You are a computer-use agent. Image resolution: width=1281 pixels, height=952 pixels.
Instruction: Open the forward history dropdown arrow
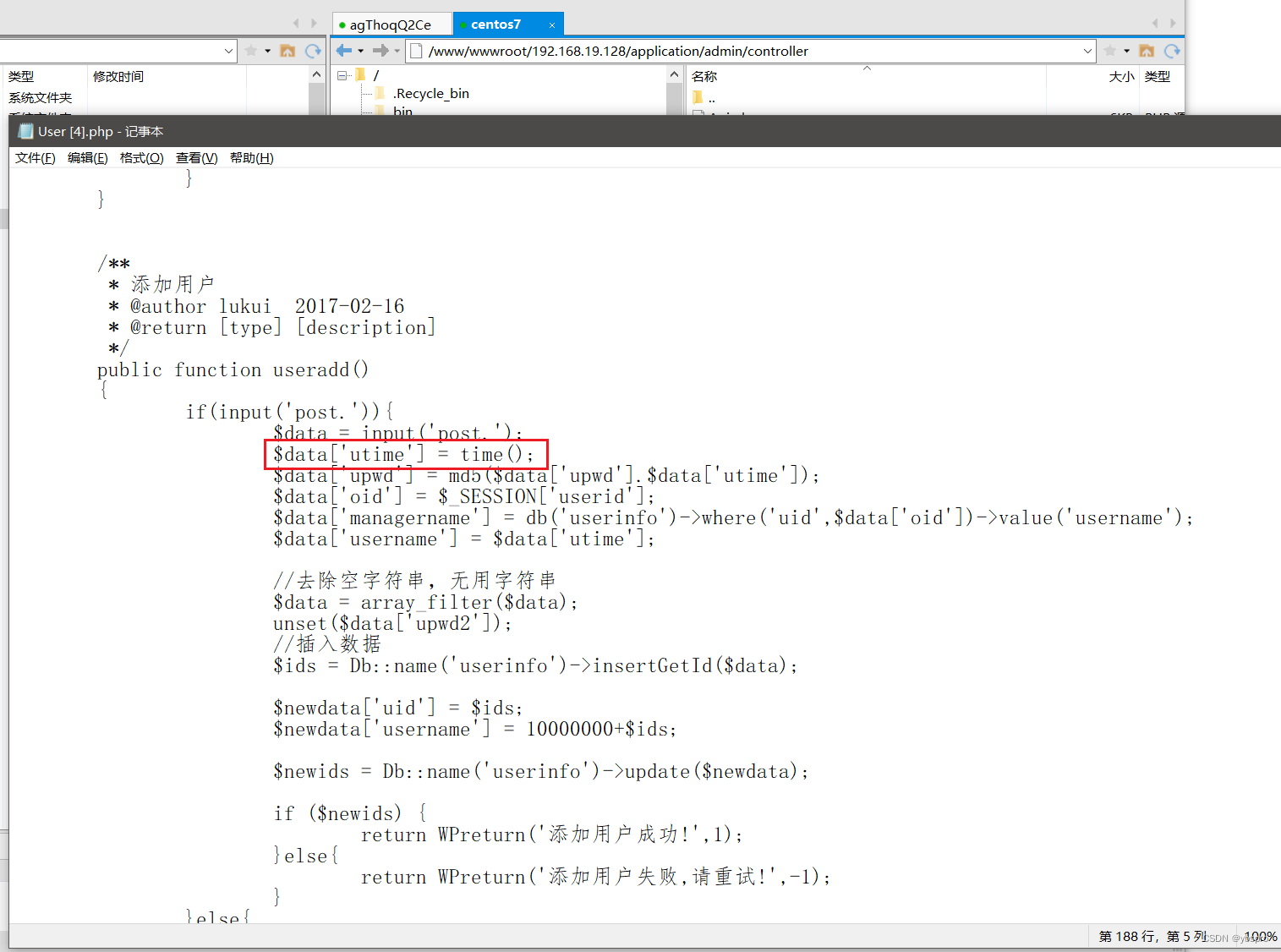[397, 51]
